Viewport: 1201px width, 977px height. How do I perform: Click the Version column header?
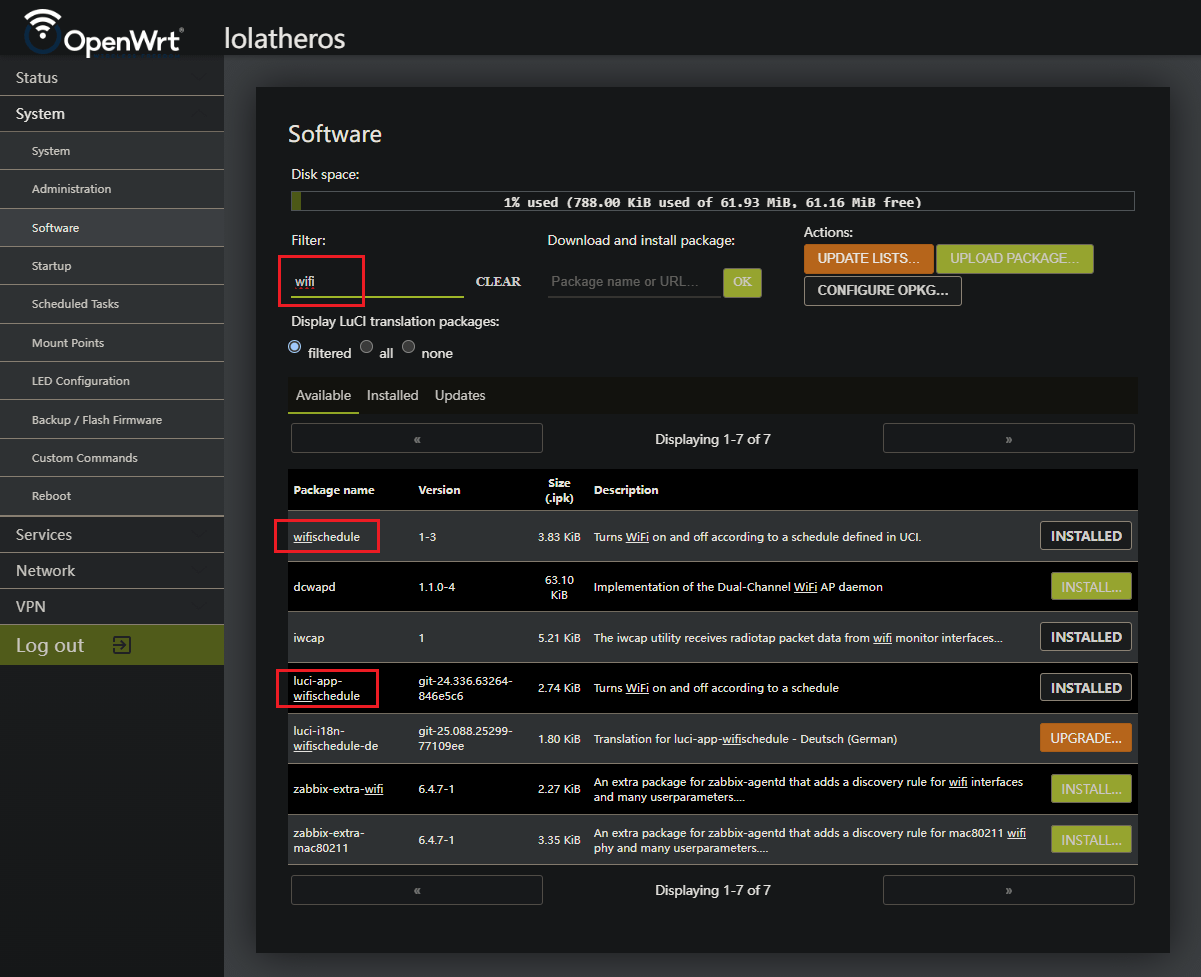coord(439,490)
